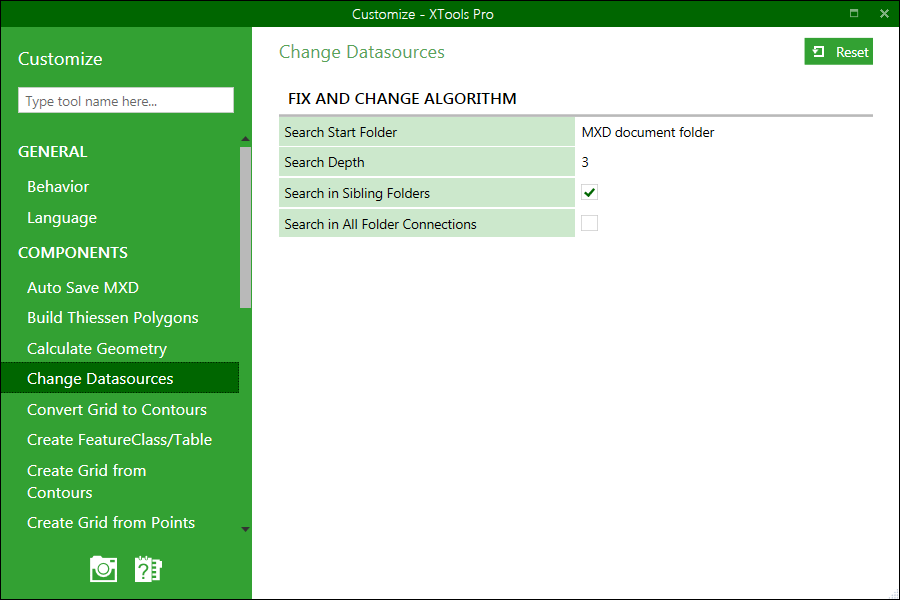Open help using the question mark notepad icon
The height and width of the screenshot is (600, 900).
(148, 568)
